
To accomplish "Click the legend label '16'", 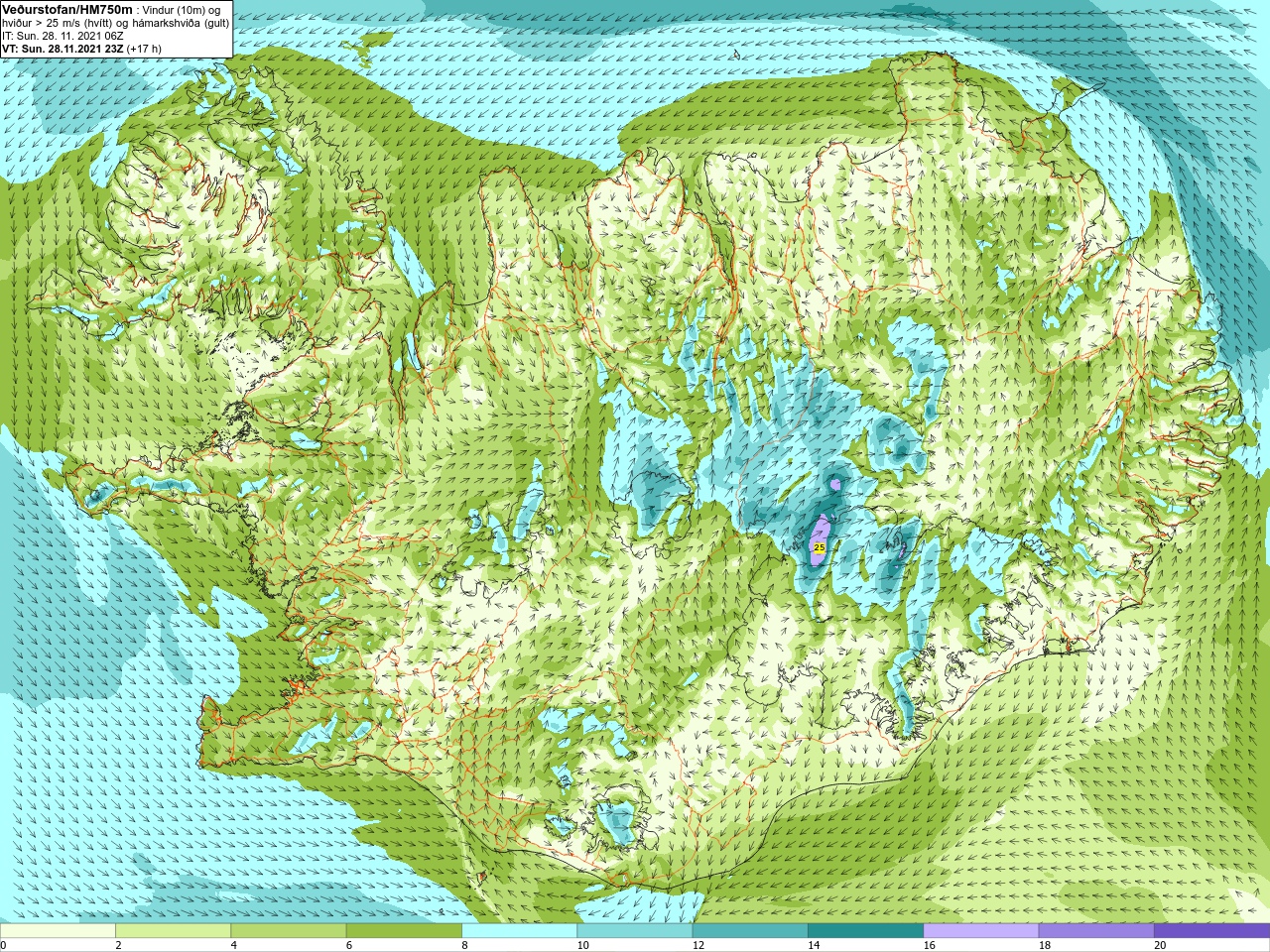I will pos(929,945).
